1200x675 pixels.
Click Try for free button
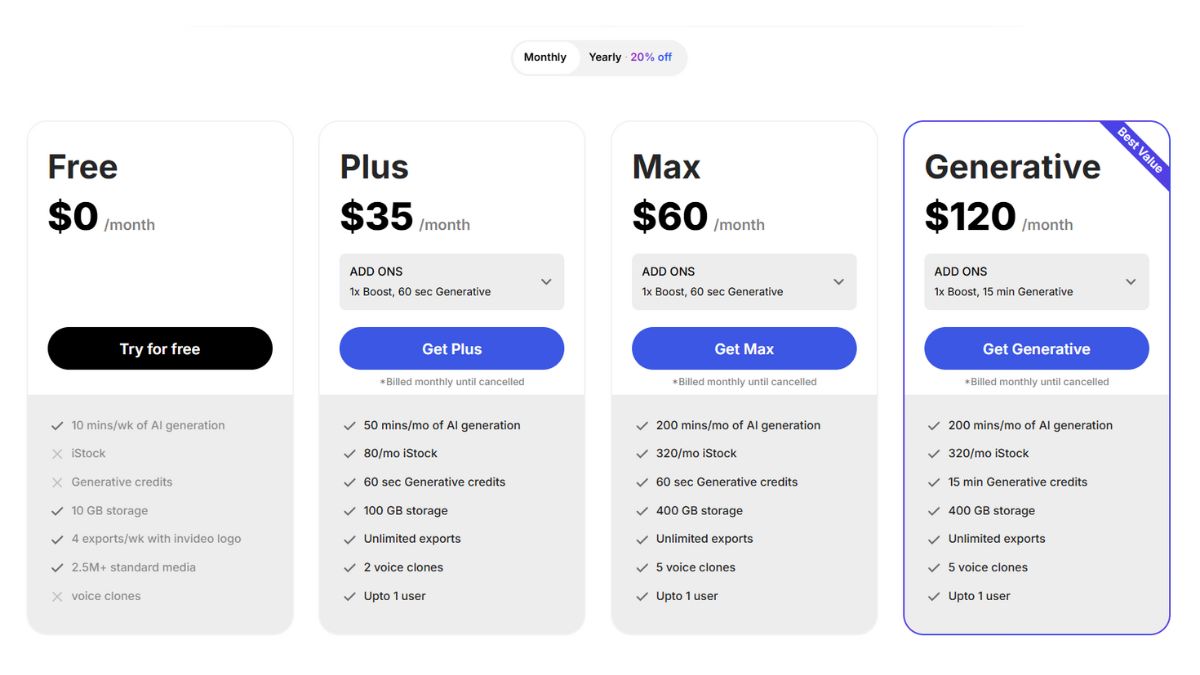coord(160,349)
